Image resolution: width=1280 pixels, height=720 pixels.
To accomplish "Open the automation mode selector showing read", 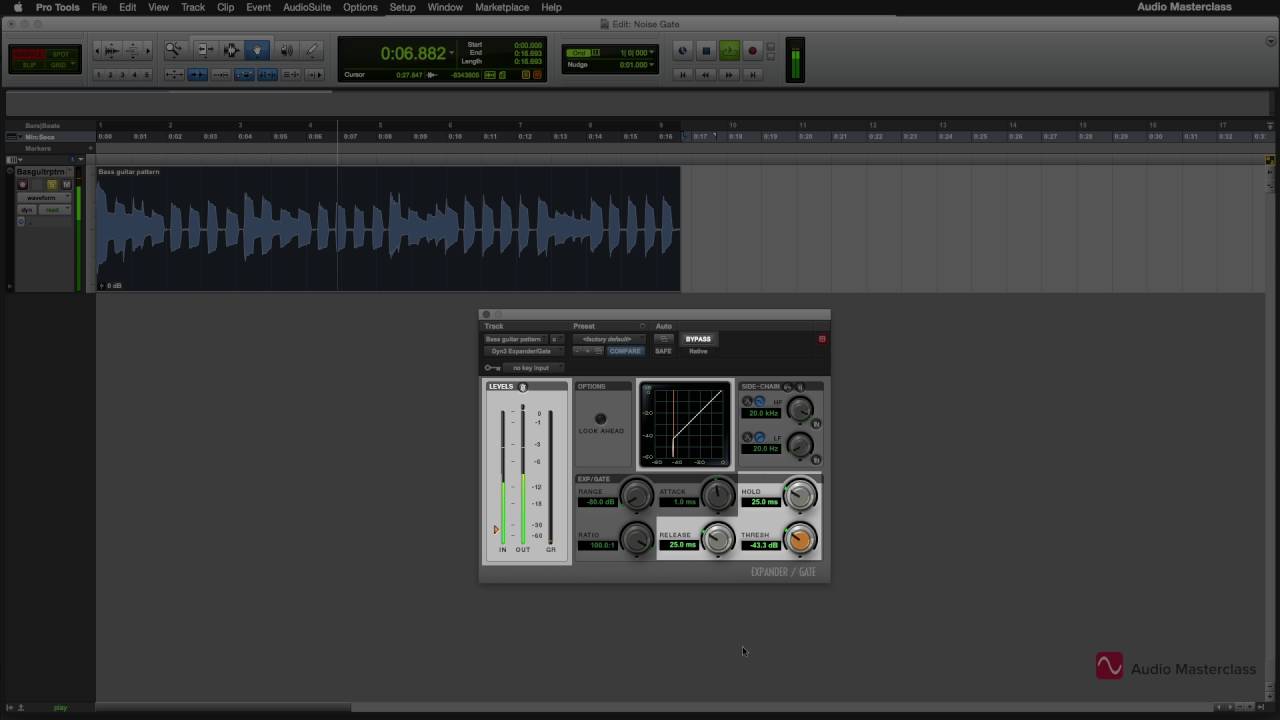I will [55, 210].
